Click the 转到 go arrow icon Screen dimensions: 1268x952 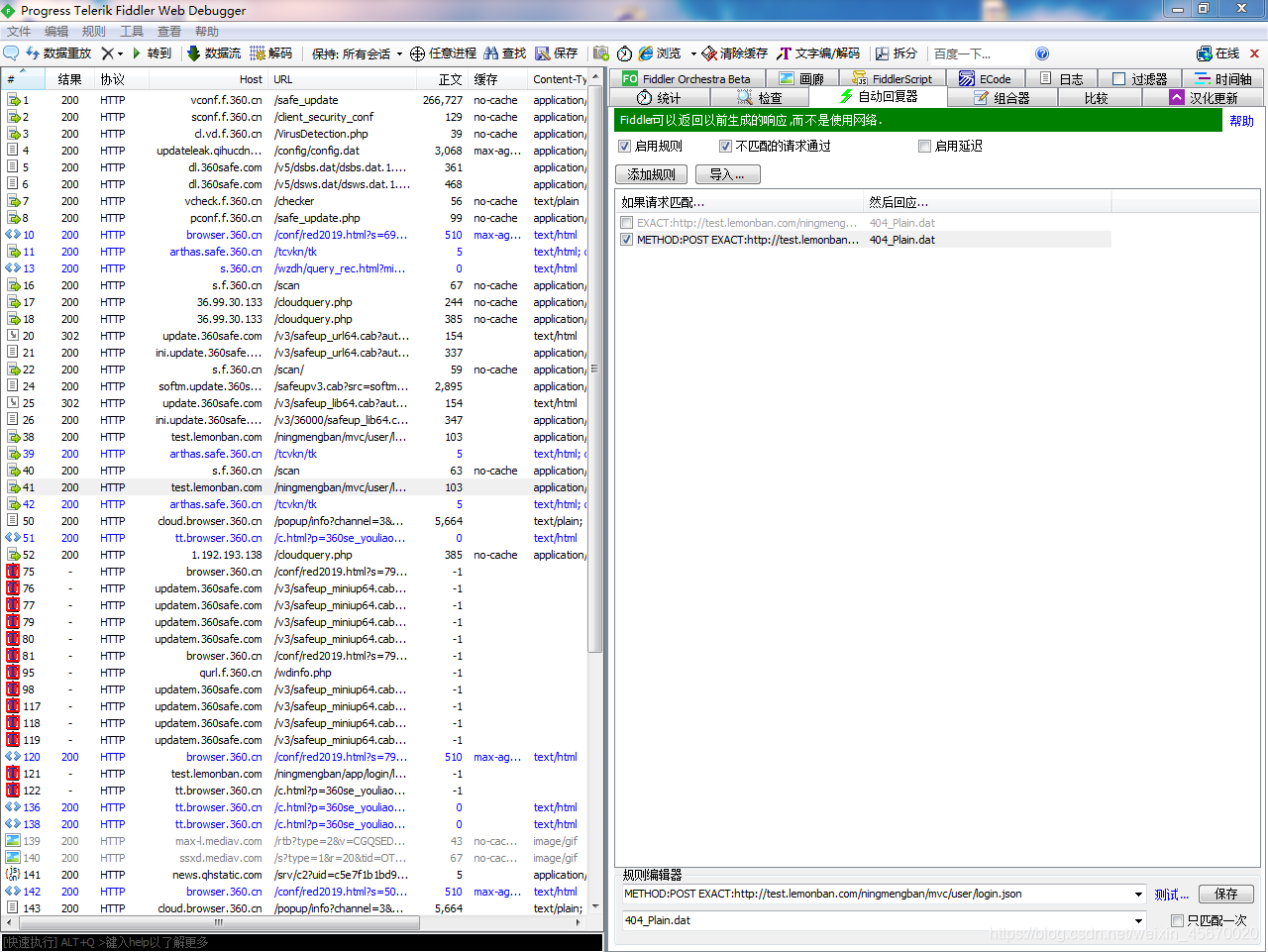(x=137, y=53)
